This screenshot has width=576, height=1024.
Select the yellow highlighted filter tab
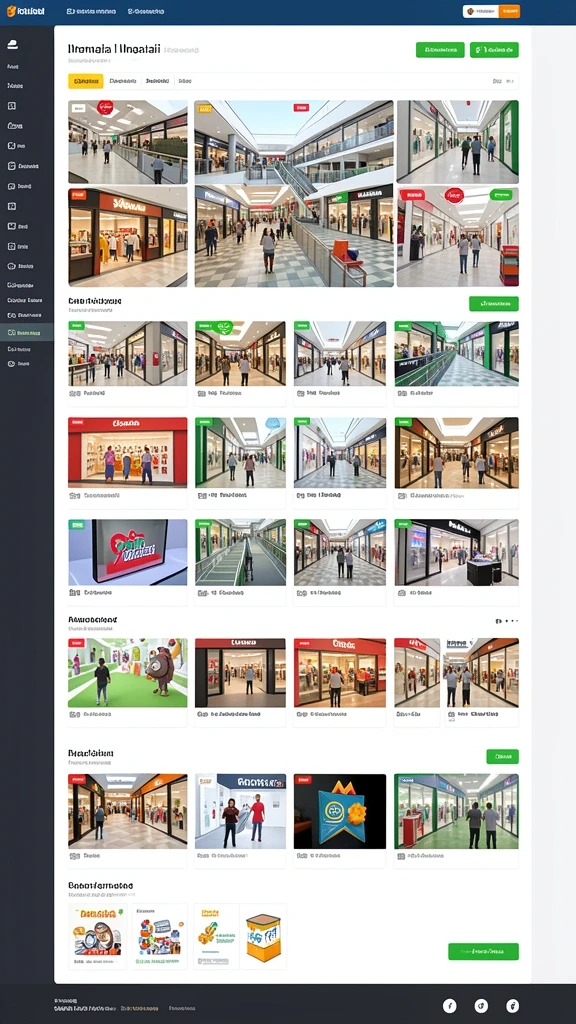click(x=86, y=81)
